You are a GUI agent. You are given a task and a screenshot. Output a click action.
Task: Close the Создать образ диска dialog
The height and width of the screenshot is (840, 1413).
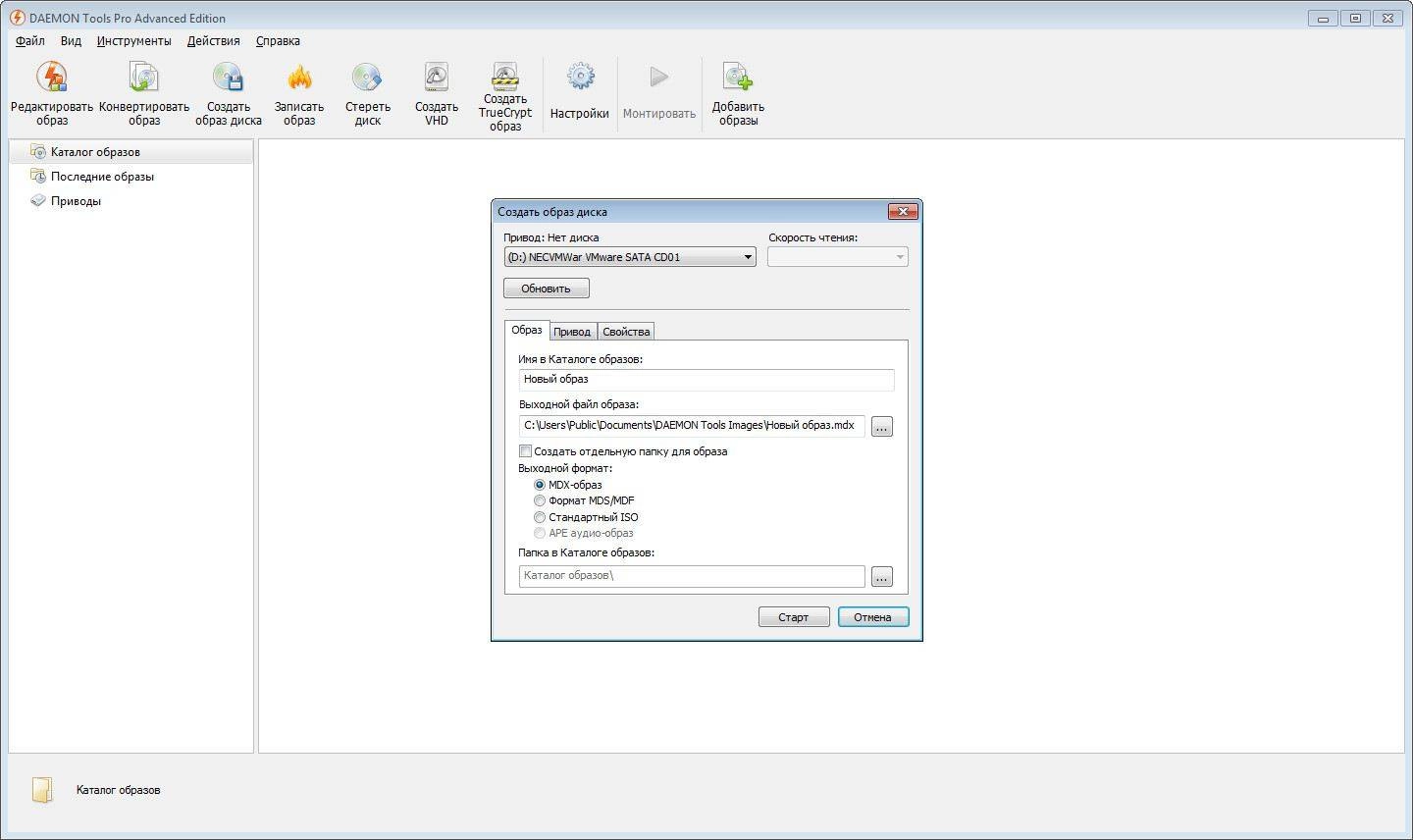(x=903, y=211)
